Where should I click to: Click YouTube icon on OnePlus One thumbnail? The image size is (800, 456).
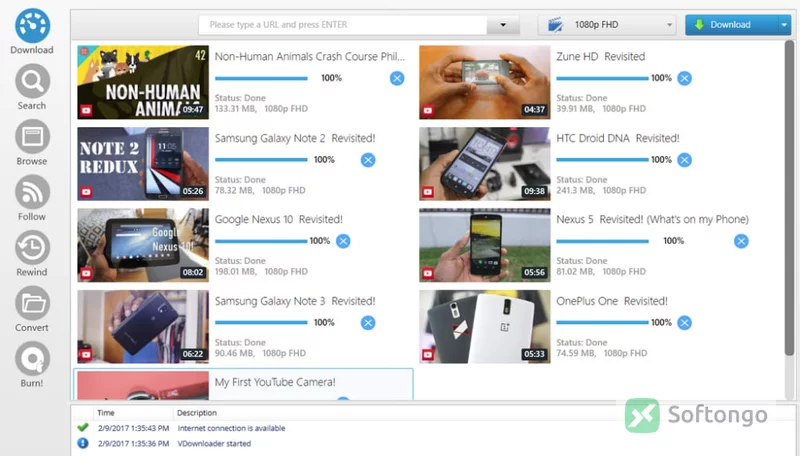click(428, 354)
